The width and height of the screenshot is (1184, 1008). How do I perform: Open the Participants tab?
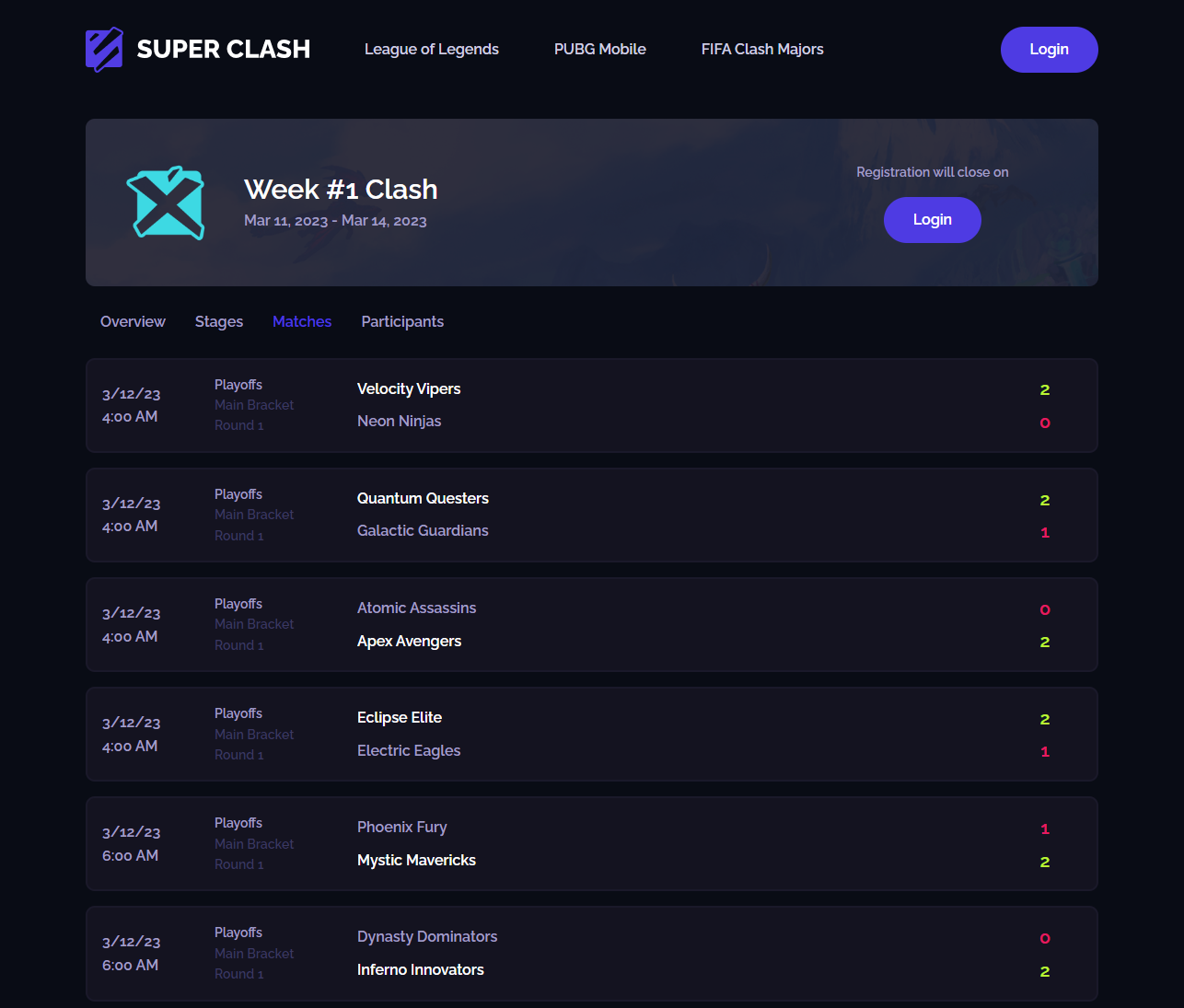(x=402, y=321)
